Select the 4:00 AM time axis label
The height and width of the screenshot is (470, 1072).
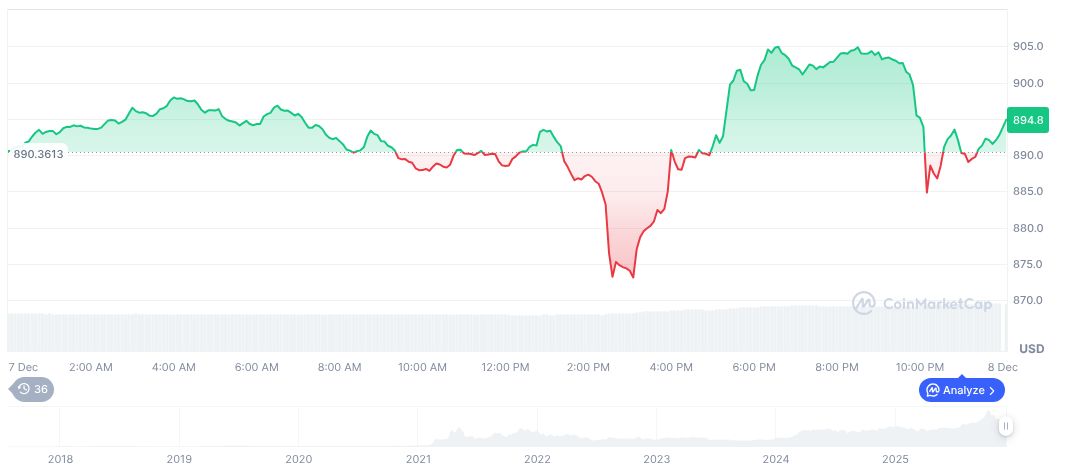point(173,367)
